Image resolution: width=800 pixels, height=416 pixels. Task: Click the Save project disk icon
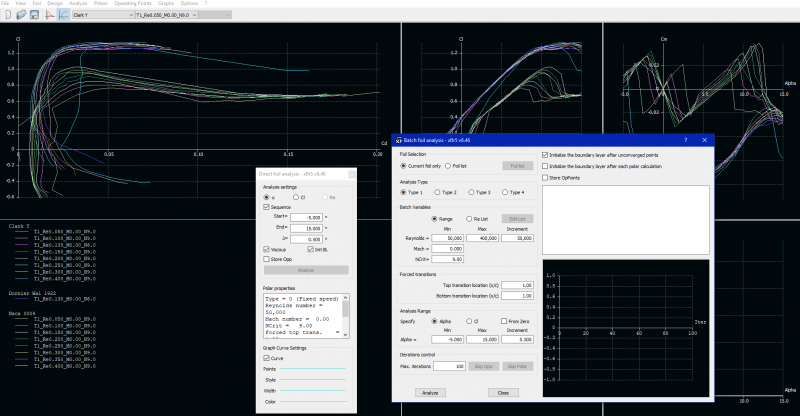tap(34, 16)
